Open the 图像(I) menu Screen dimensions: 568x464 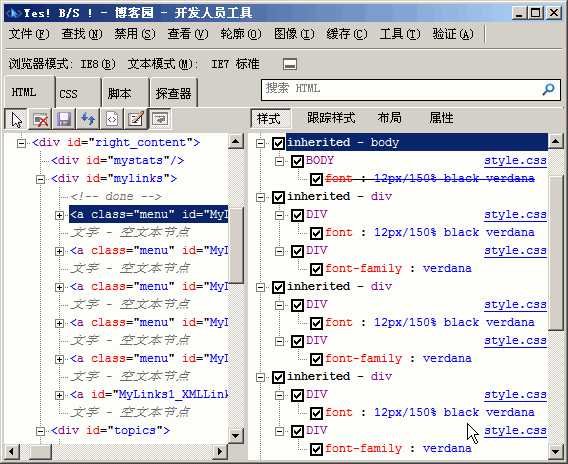tap(294, 34)
